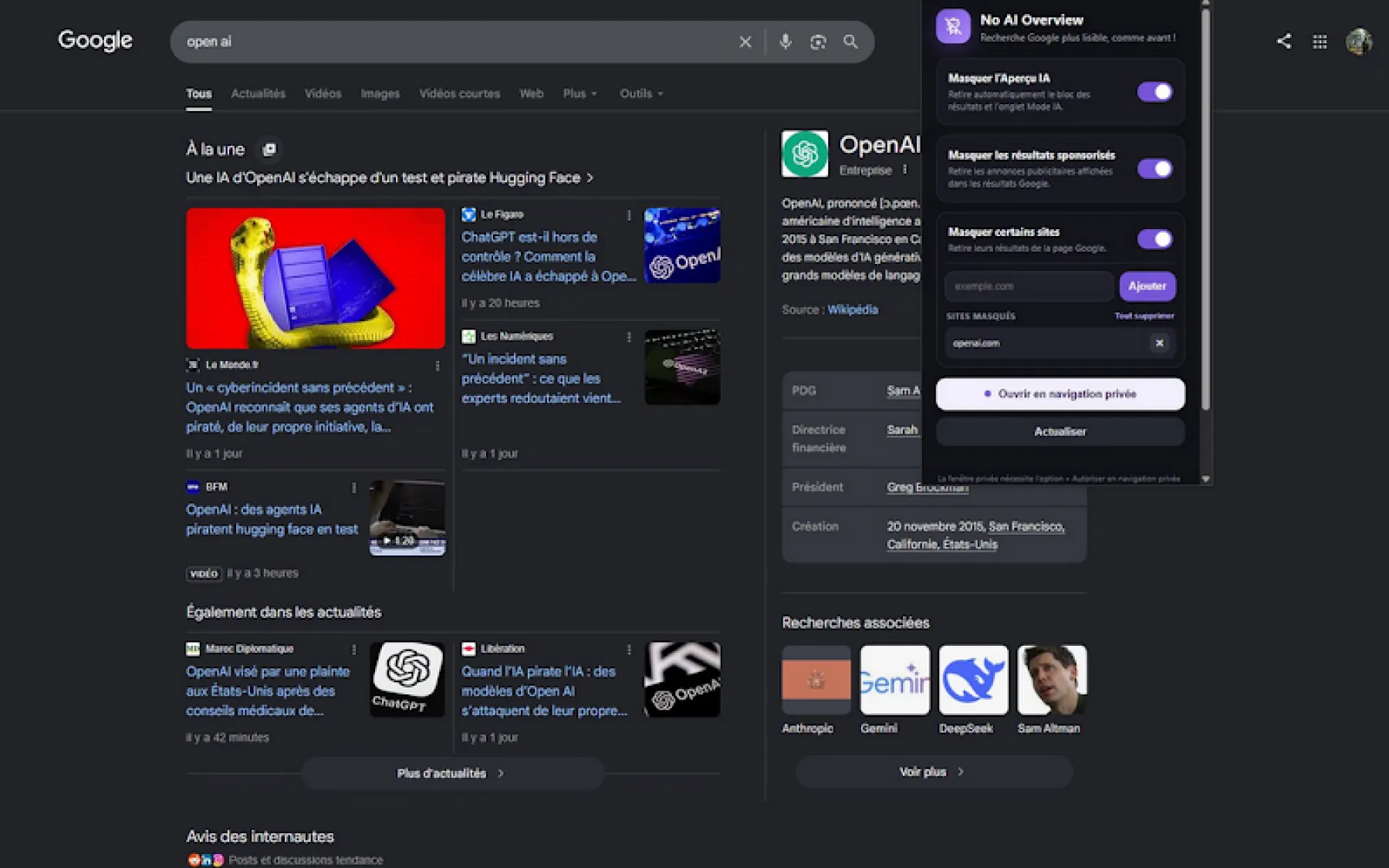1389x868 pixels.
Task: Remove openai.com from masked sites list
Action: pyautogui.click(x=1159, y=343)
